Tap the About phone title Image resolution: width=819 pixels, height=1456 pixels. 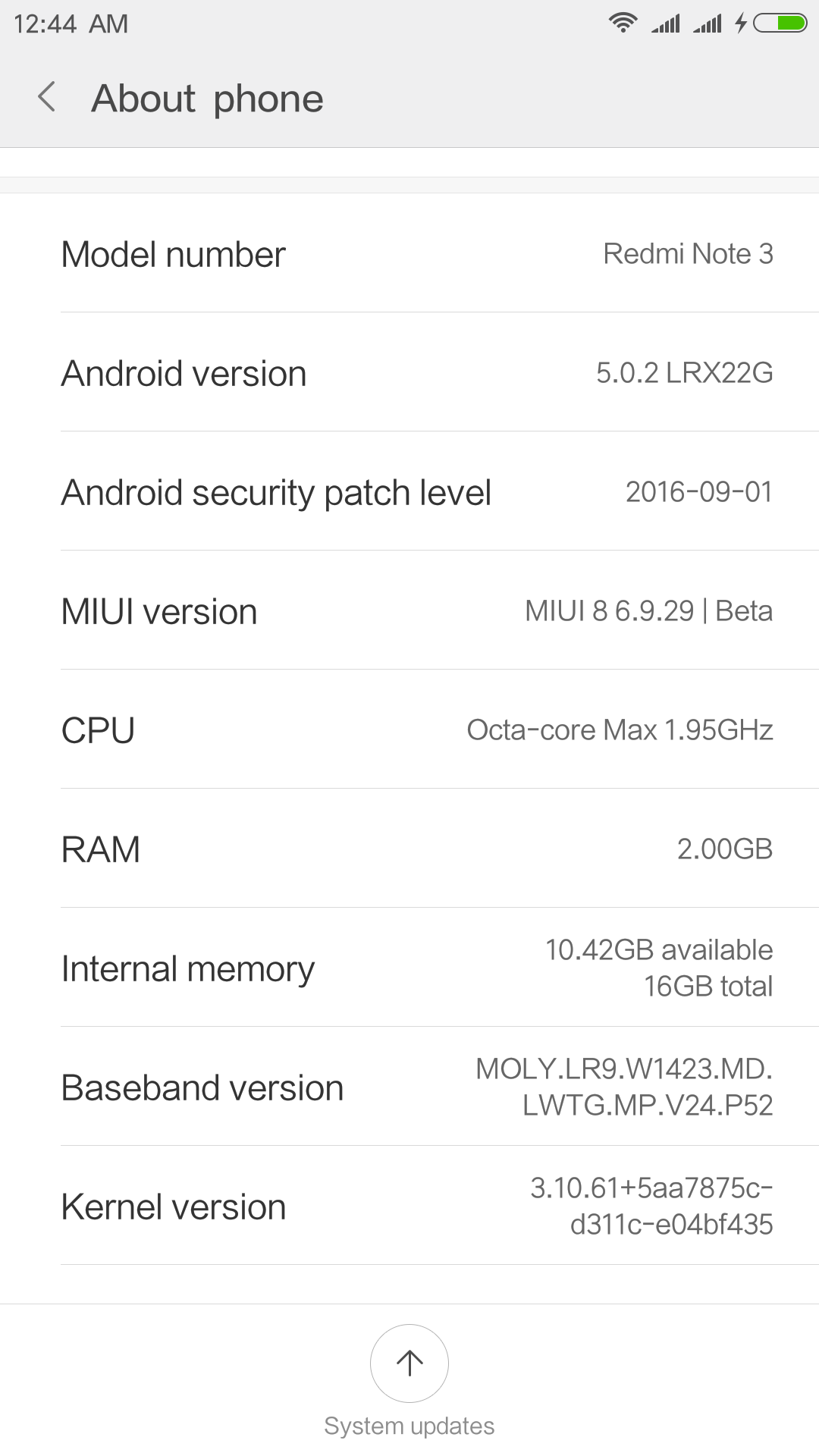point(207,99)
